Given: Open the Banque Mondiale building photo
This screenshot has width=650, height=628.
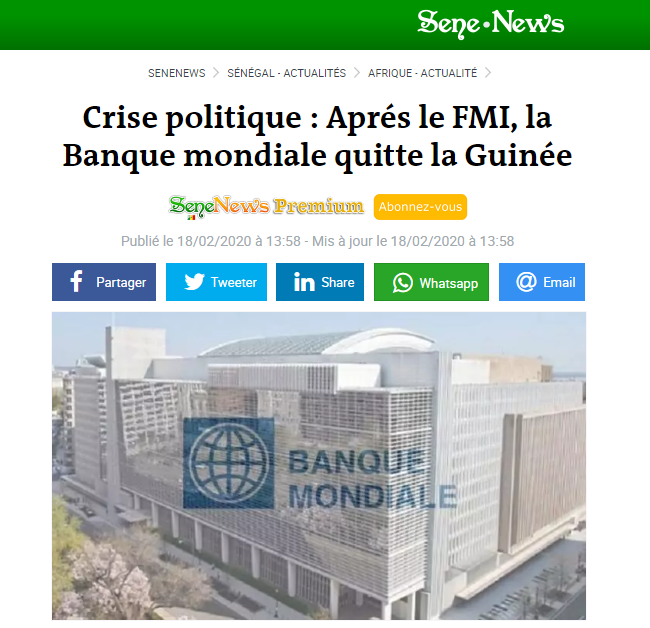Looking at the screenshot, I should coord(319,466).
